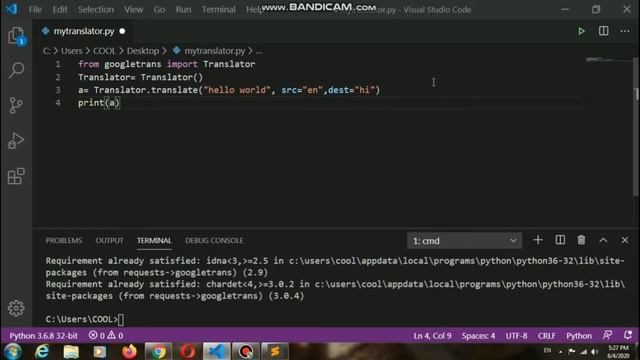Split the editor to the right
This screenshot has height=360, width=640.
pyautogui.click(x=603, y=31)
